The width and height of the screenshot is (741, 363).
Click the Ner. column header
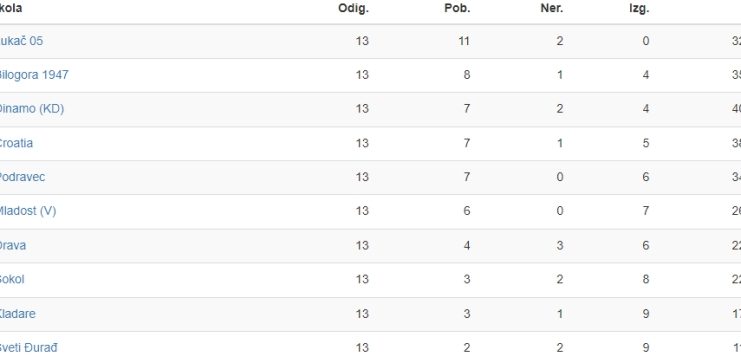coord(552,9)
